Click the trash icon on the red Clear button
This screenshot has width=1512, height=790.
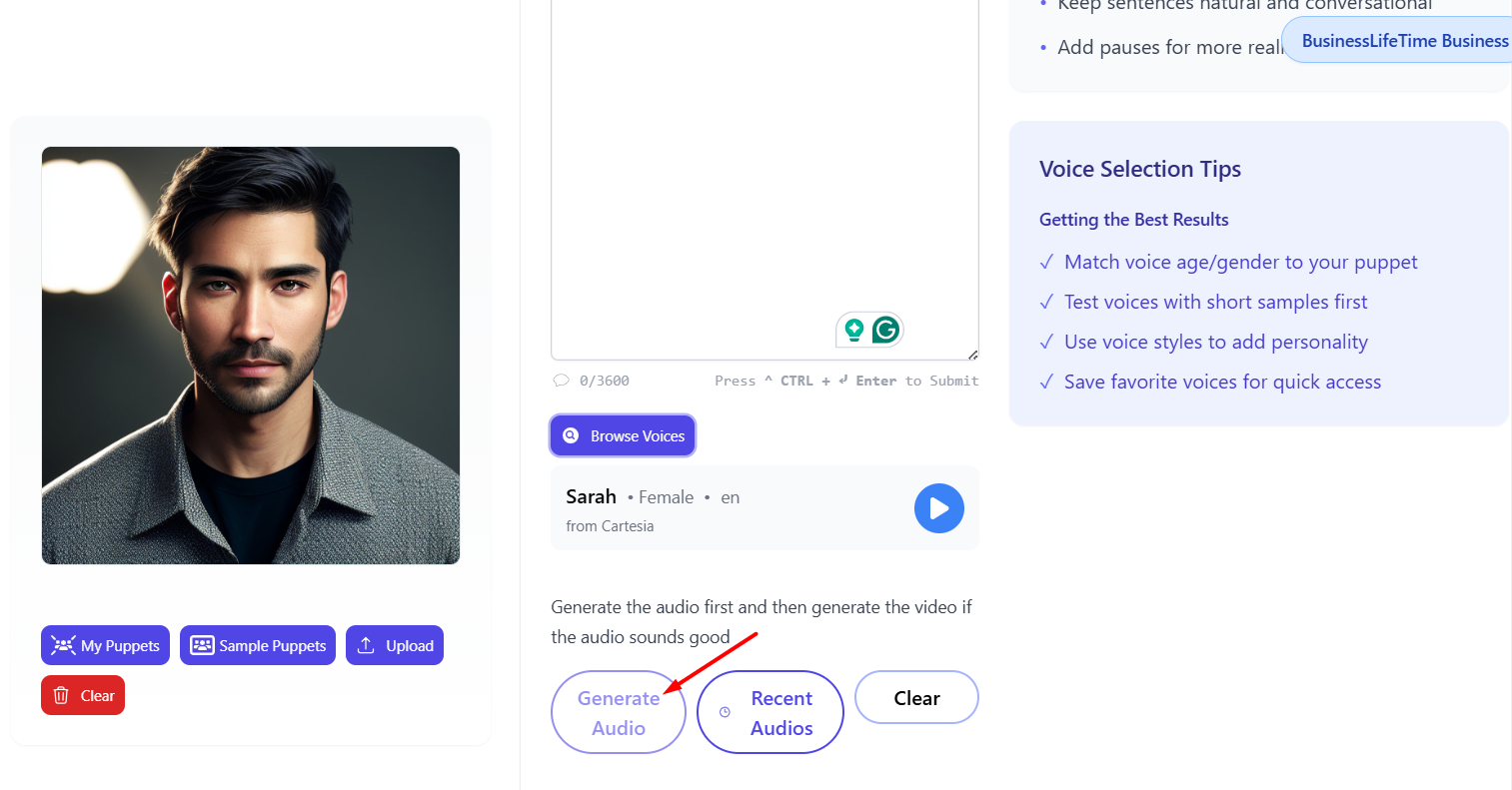pos(61,695)
